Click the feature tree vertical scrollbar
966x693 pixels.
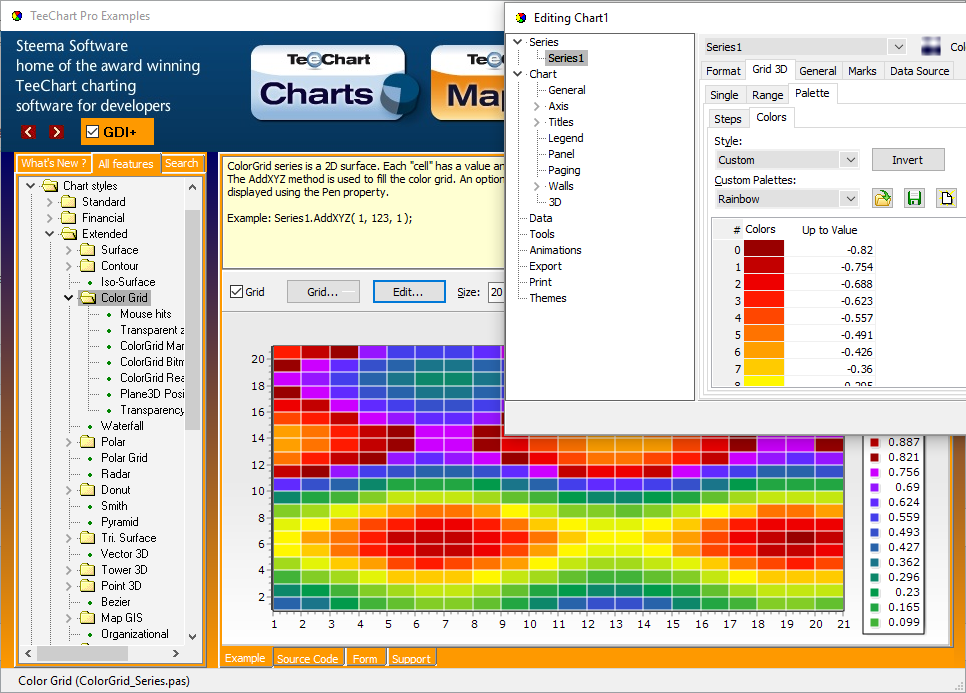coord(192,320)
